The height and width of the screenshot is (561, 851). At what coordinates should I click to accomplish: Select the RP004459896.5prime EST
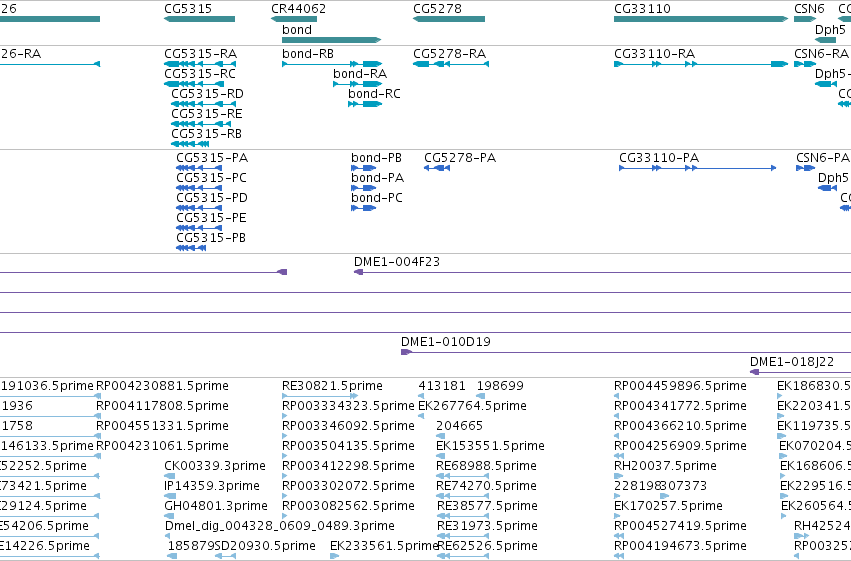click(x=680, y=386)
